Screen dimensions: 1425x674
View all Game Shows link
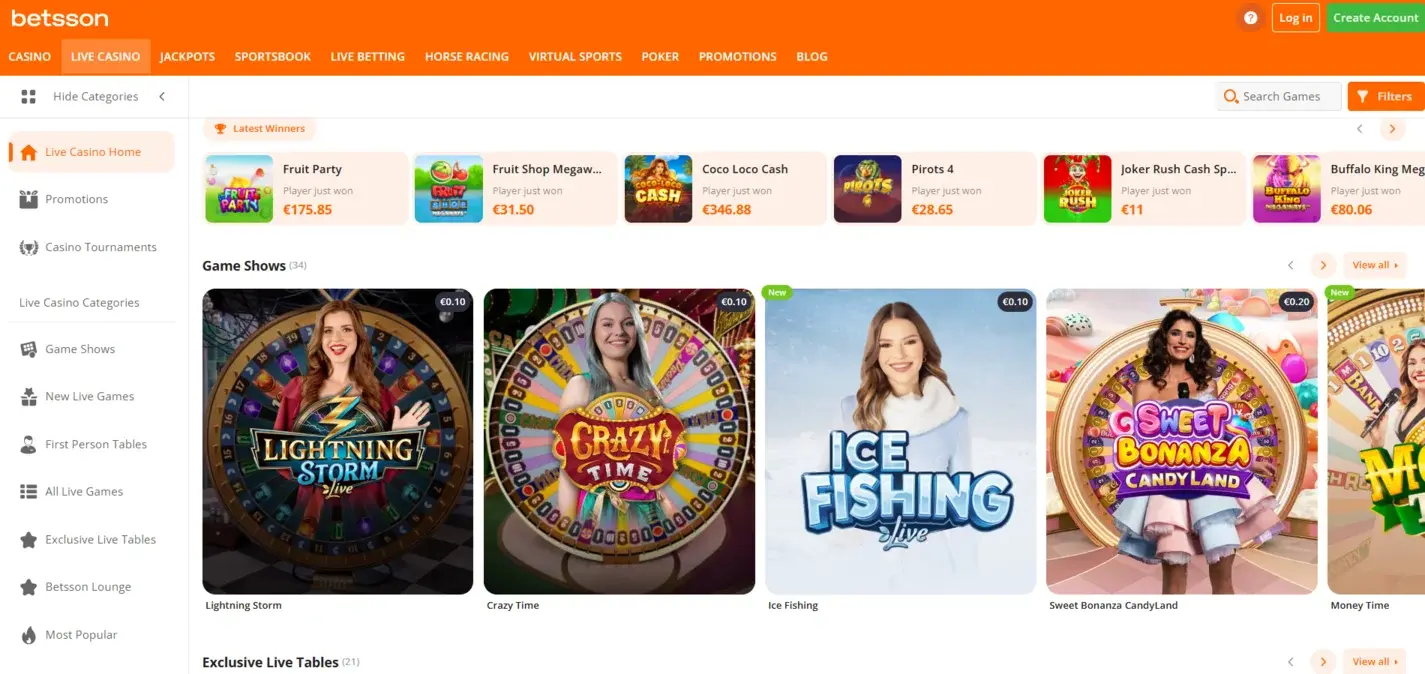(x=1375, y=265)
